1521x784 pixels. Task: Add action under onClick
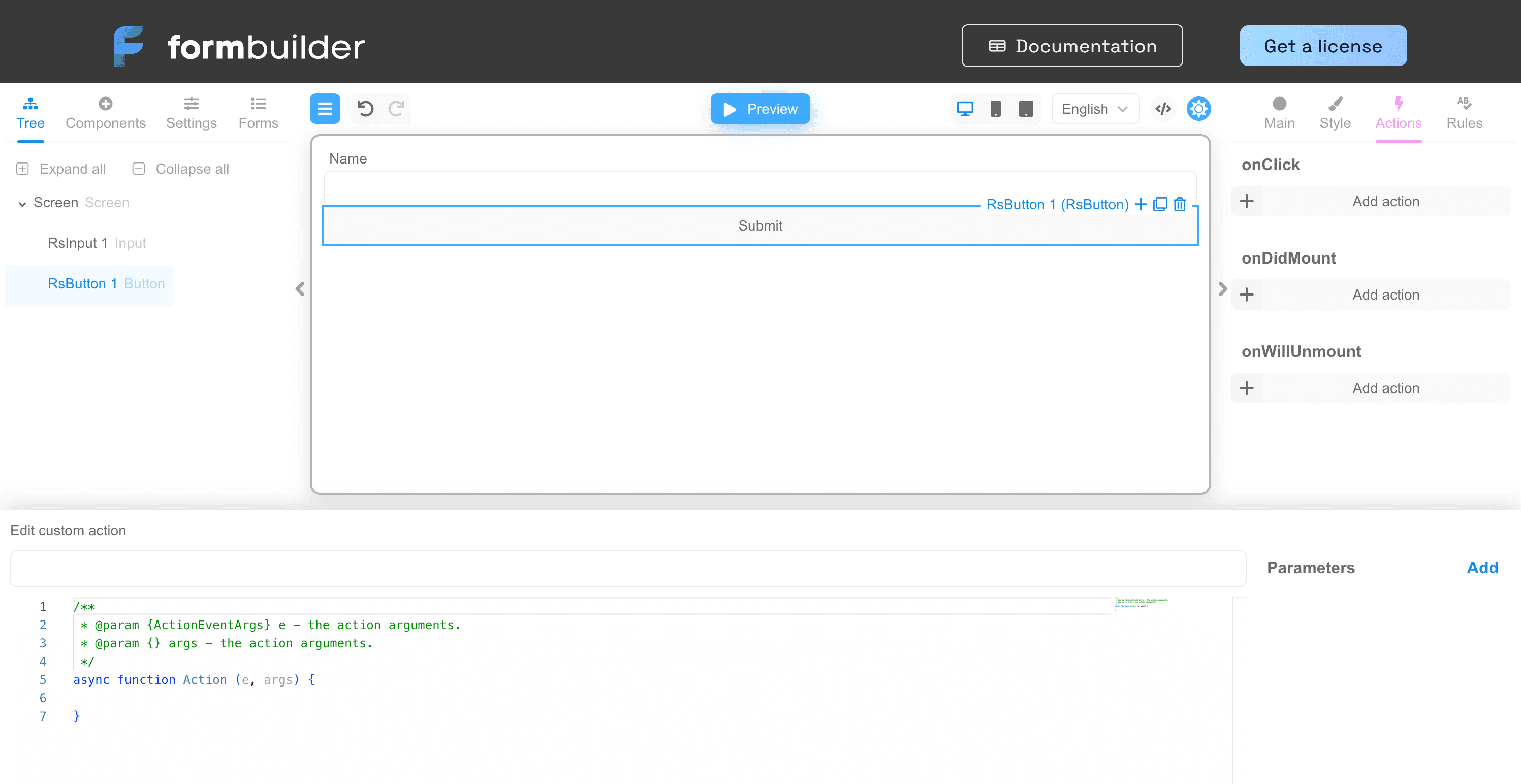1371,201
